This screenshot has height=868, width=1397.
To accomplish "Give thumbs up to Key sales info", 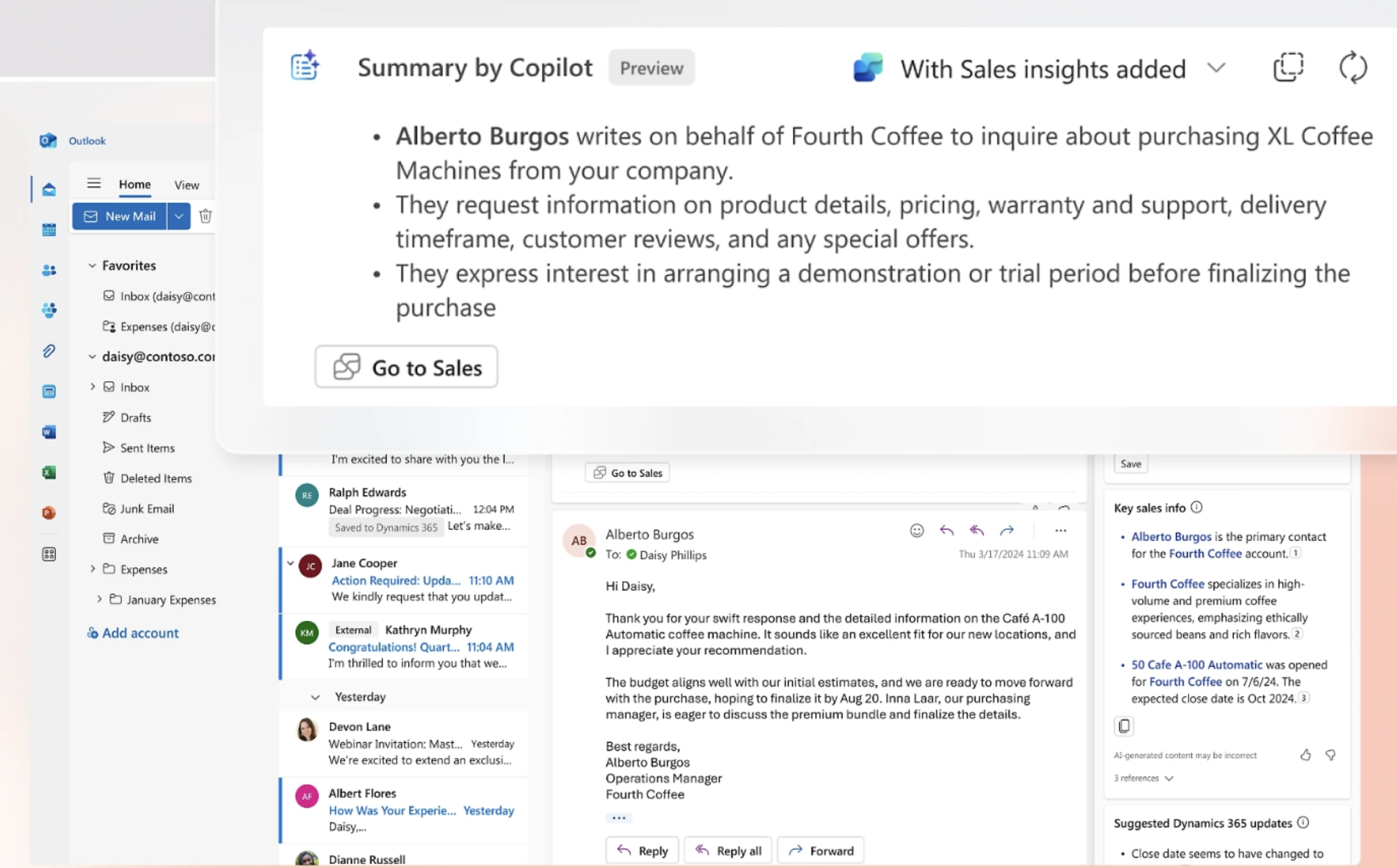I will pos(1306,755).
